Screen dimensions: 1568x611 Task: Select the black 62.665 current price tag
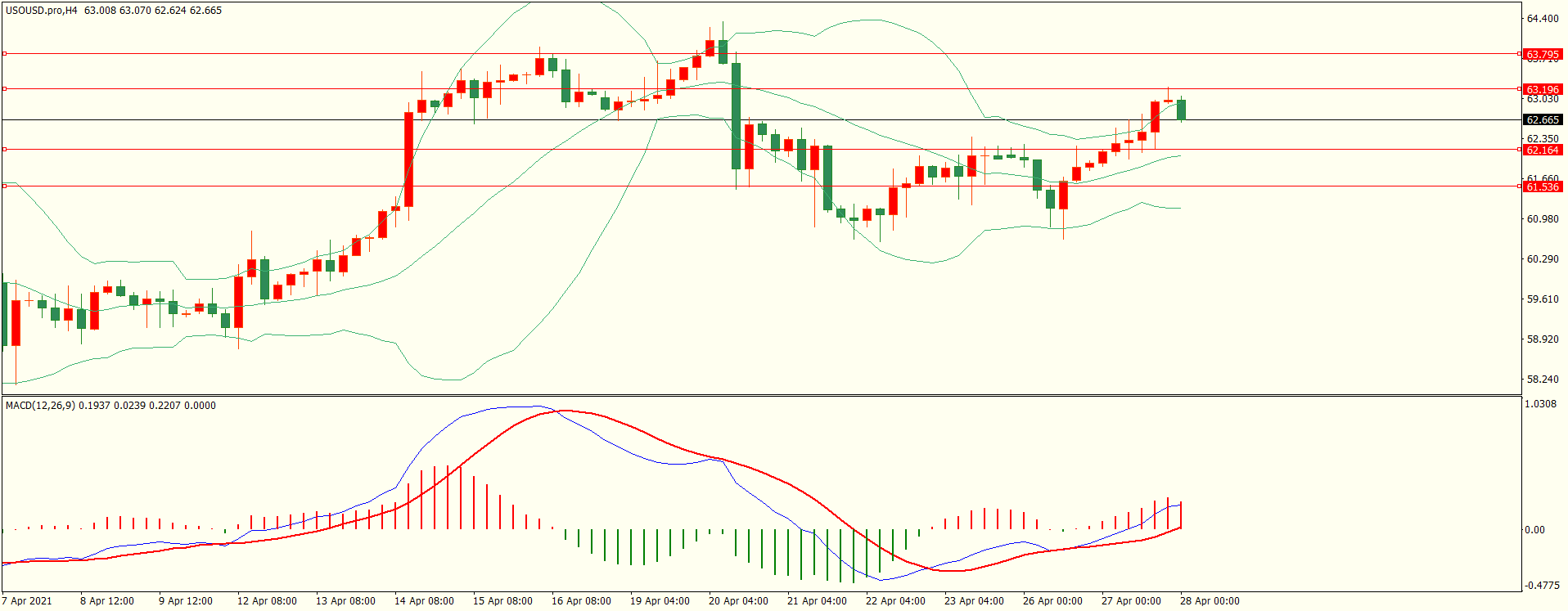click(x=1543, y=119)
